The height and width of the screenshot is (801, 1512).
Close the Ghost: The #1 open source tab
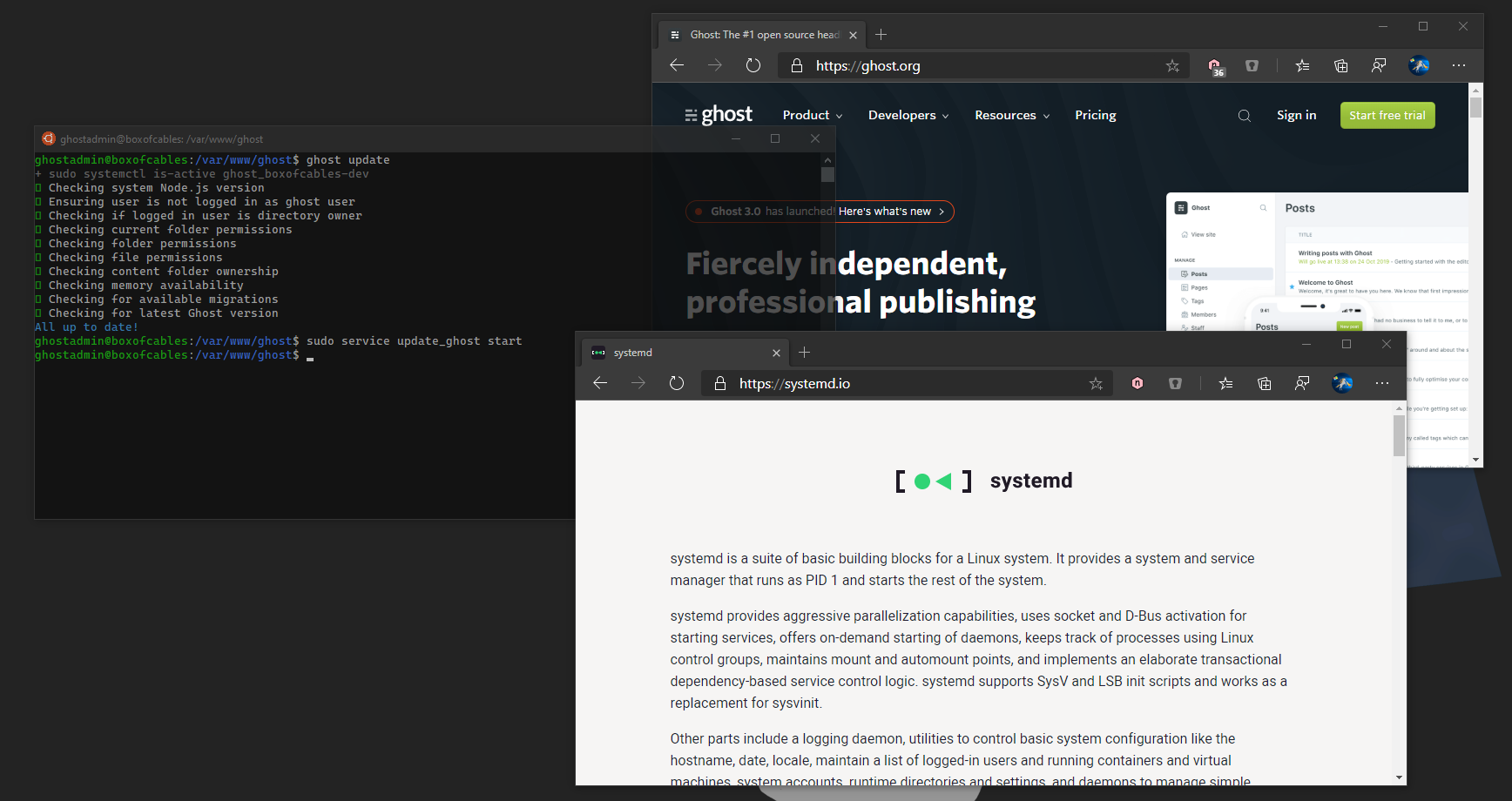click(853, 35)
